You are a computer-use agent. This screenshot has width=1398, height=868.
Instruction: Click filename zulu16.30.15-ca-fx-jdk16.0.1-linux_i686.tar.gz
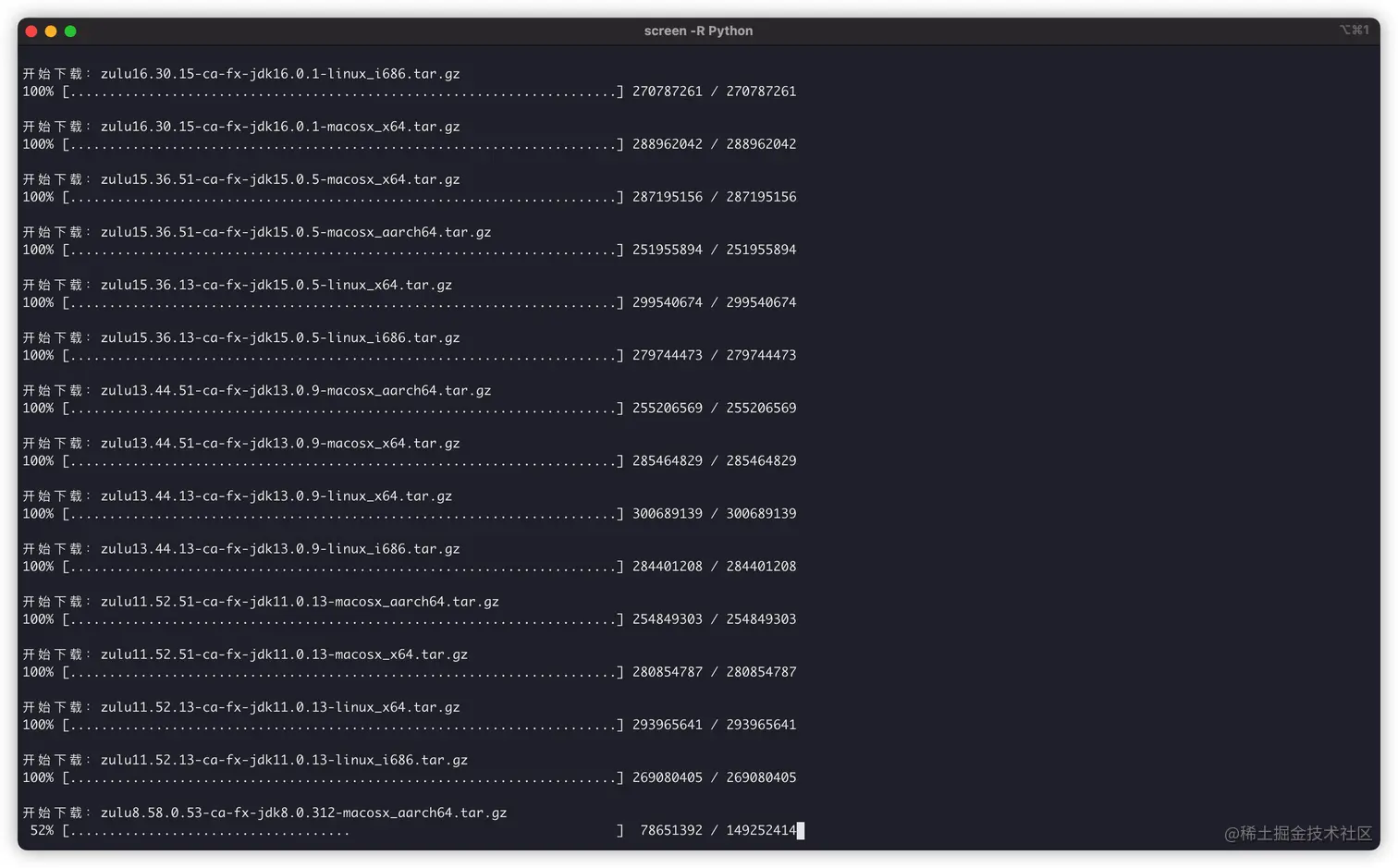pos(280,74)
